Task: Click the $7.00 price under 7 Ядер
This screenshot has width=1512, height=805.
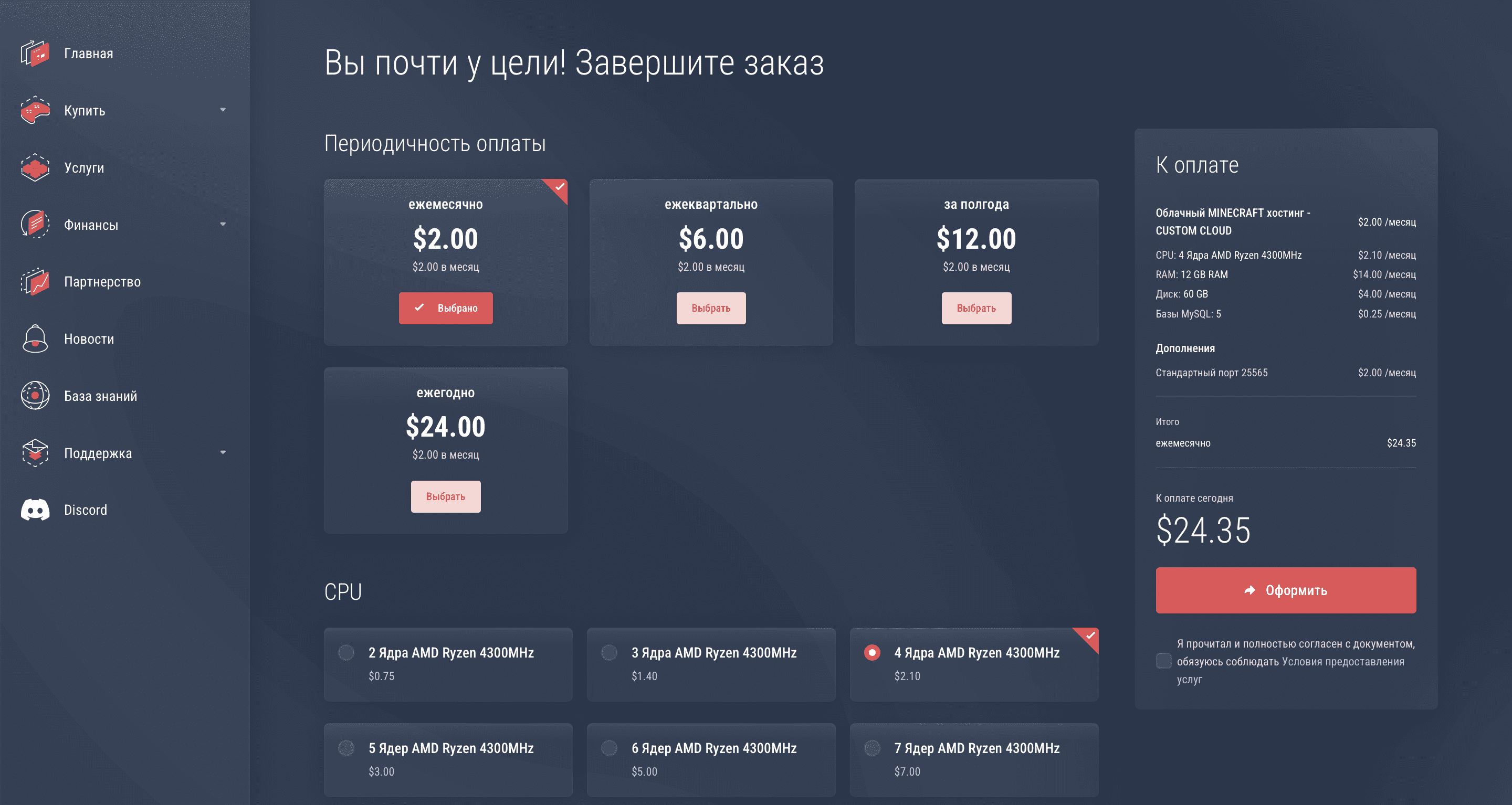Action: [x=907, y=771]
